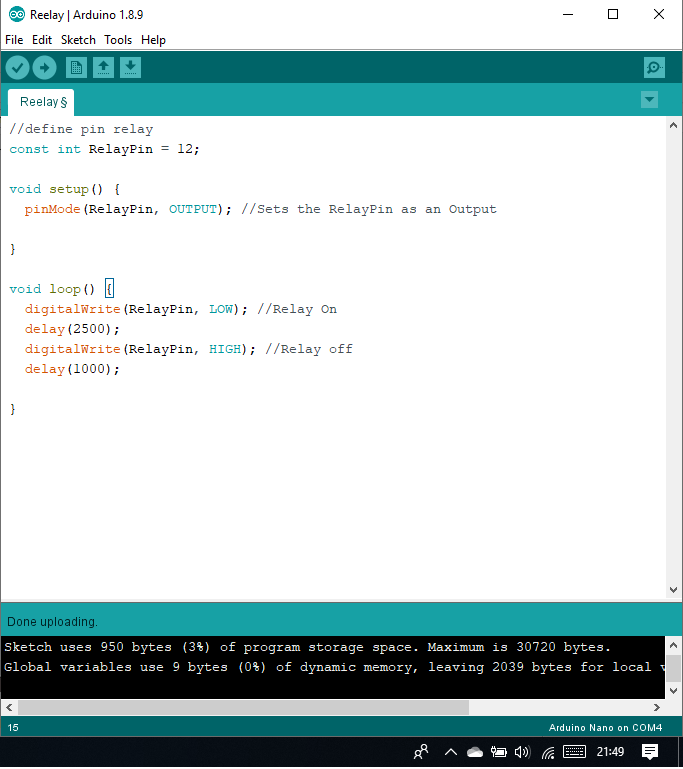The width and height of the screenshot is (683, 769).
Task: Open the Sketch menu
Action: point(78,40)
